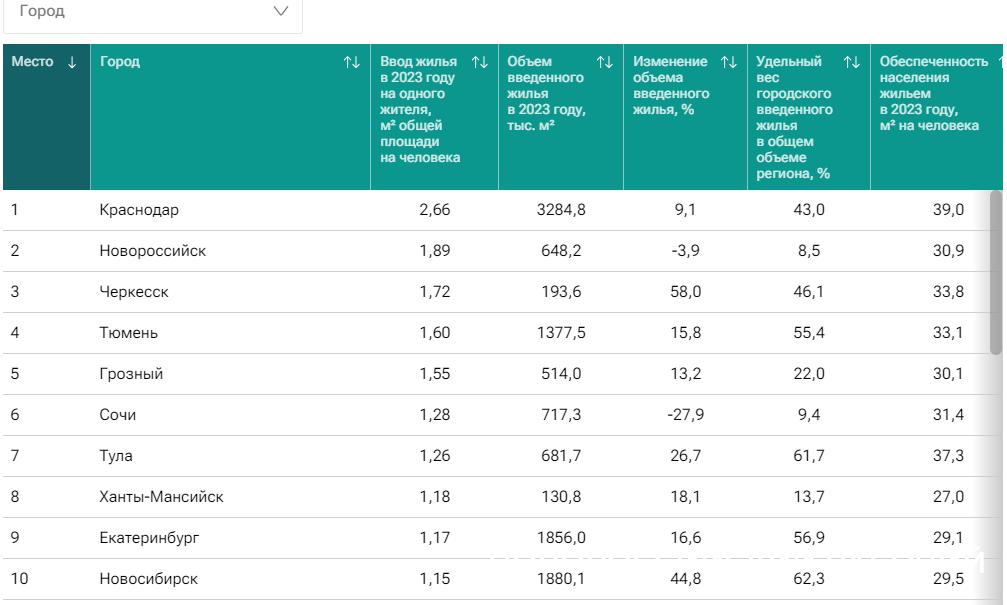
Task: Sort by Изменение объема введенного жилья
Action: (x=728, y=62)
